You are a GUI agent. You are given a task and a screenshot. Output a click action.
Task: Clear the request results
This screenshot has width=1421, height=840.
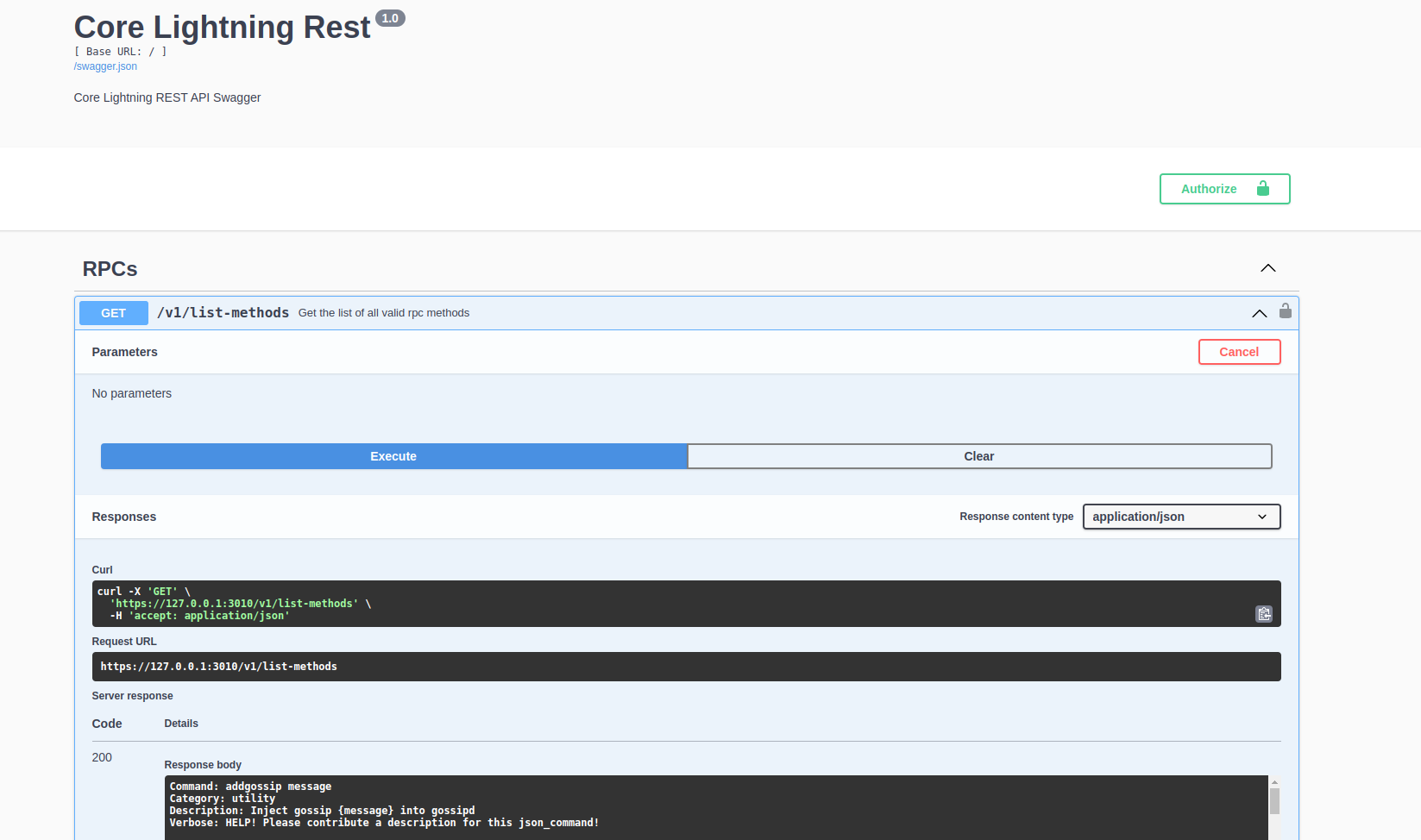(x=979, y=456)
